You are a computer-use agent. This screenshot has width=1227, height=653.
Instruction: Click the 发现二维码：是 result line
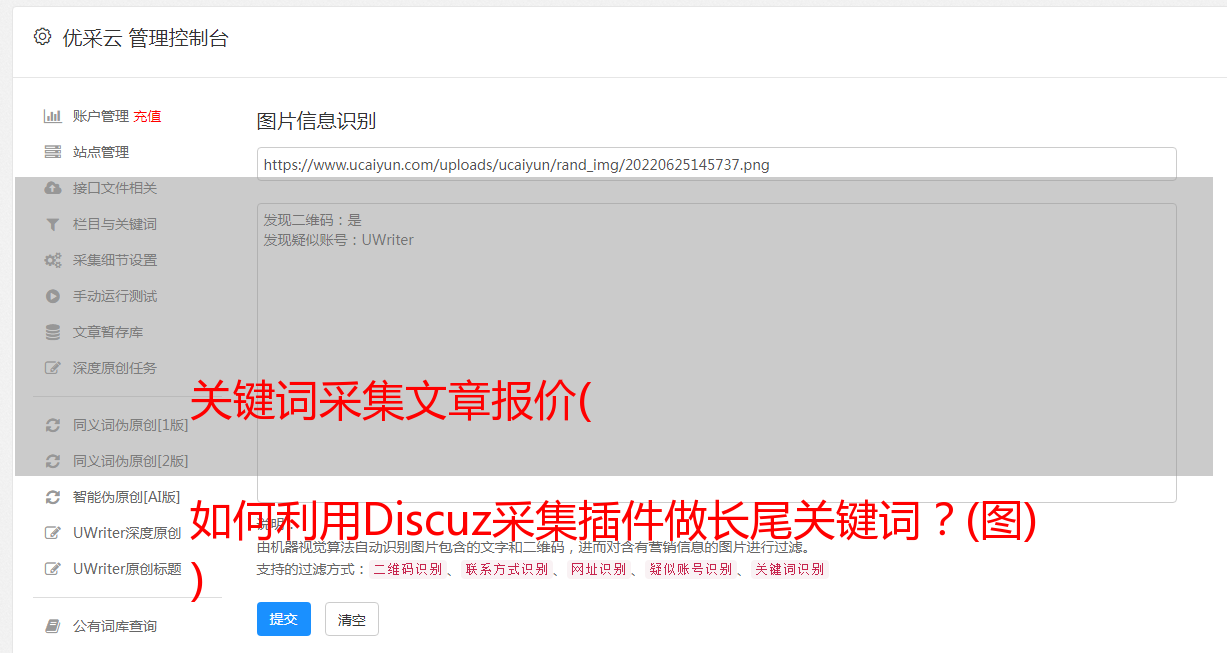pos(312,220)
